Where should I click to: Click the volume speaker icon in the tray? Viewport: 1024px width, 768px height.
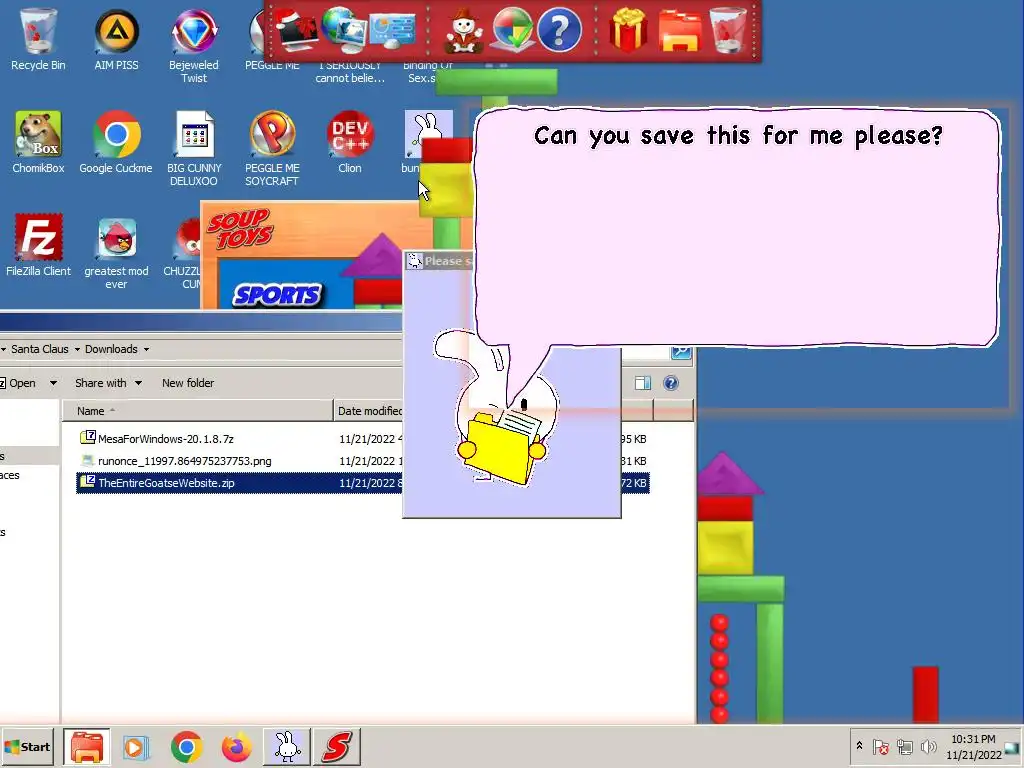tap(928, 746)
